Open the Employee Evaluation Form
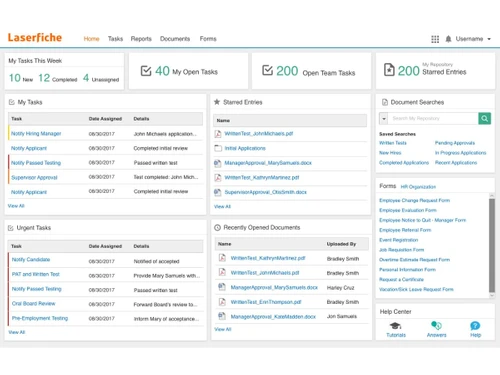Viewport: 500px width, 375px height. point(408,210)
